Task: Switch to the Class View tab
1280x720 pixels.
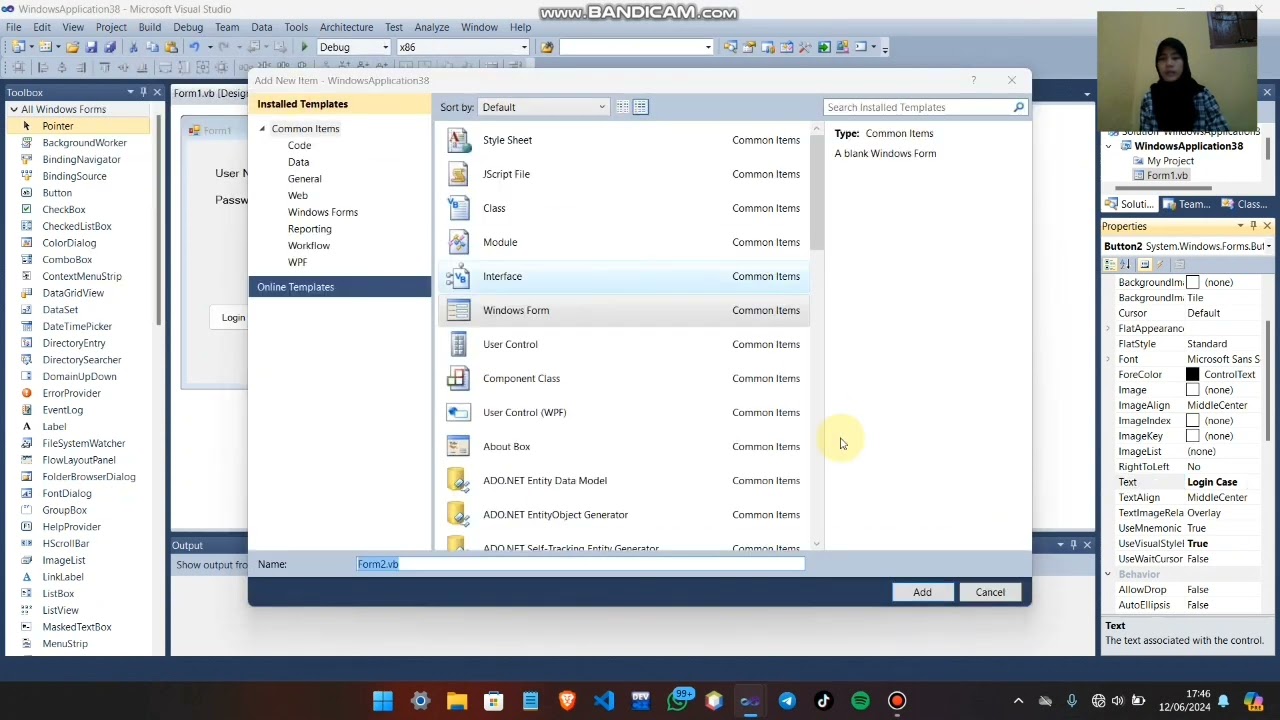Action: pos(1245,204)
